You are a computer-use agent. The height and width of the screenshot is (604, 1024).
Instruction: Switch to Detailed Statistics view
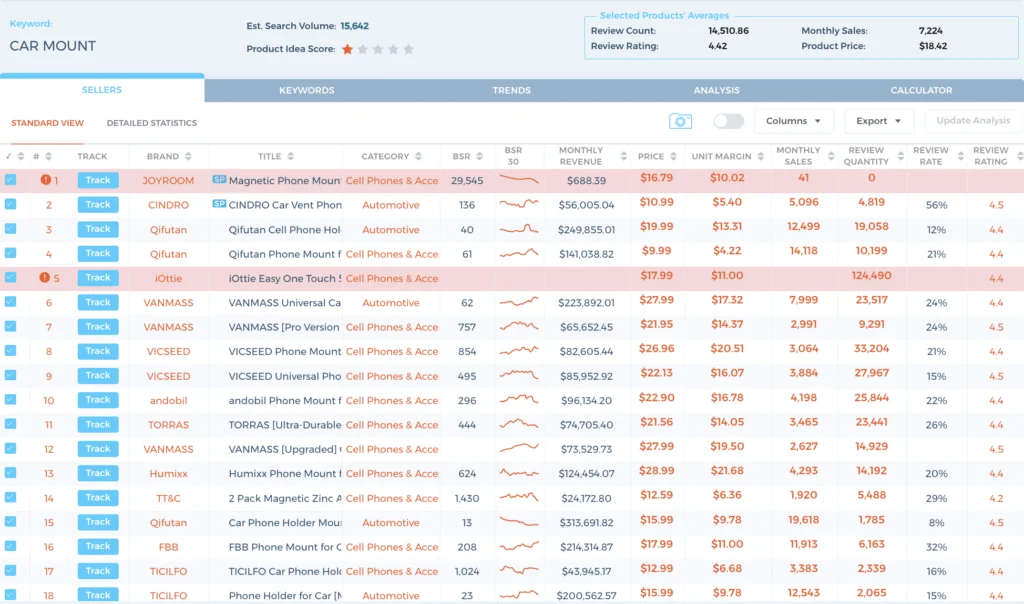click(x=152, y=123)
